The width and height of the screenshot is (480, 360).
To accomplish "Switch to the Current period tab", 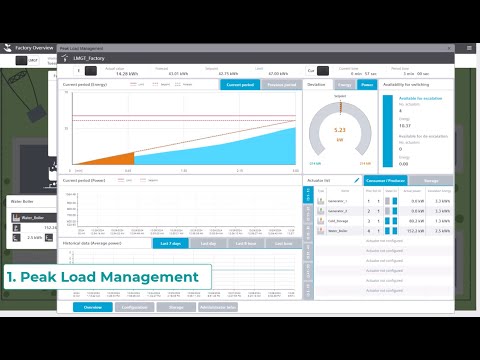I will (x=240, y=85).
